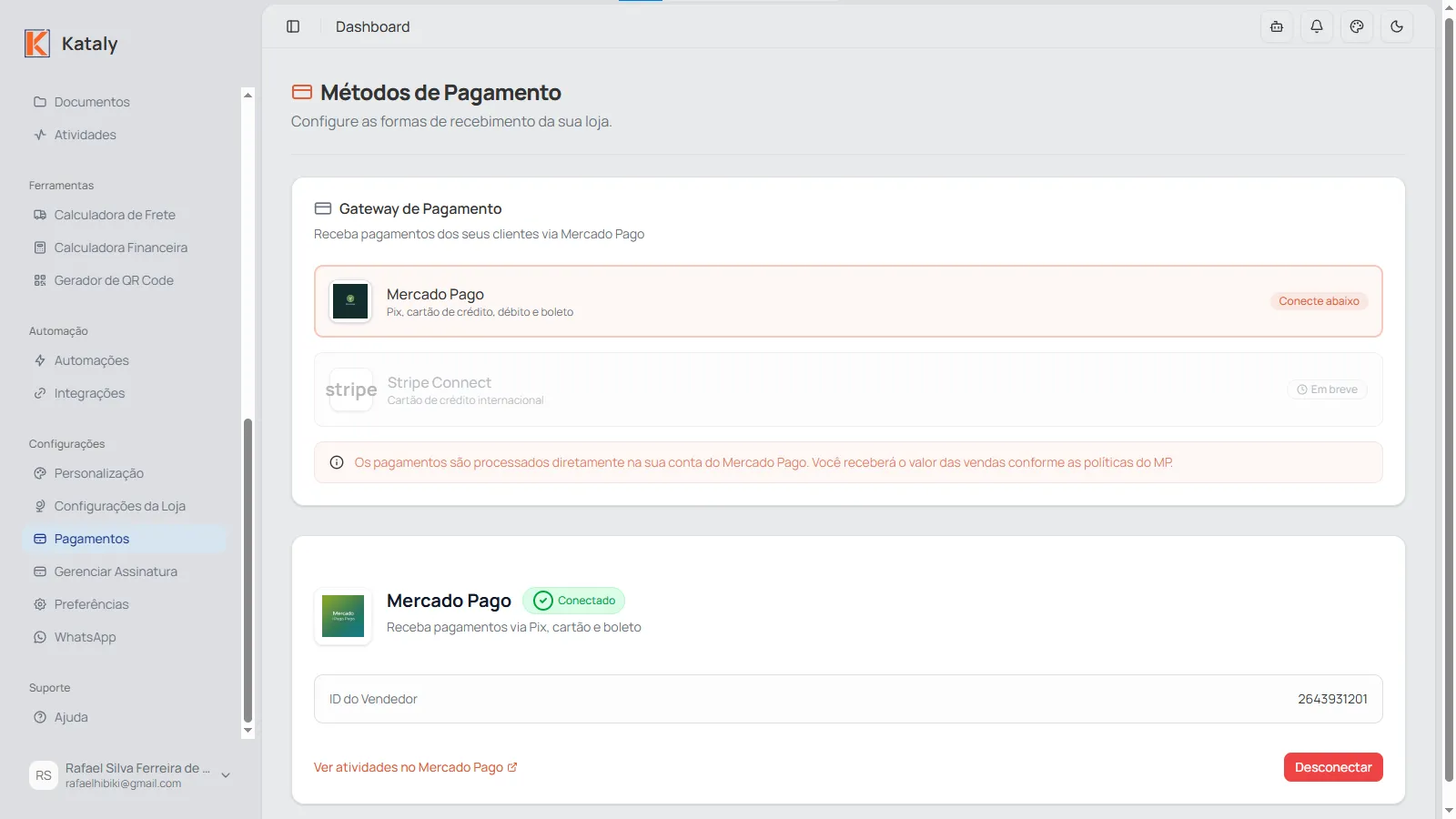
Task: Click the text 'Pix, cartão de crédito, débito e boleto'
Action: tap(480, 312)
